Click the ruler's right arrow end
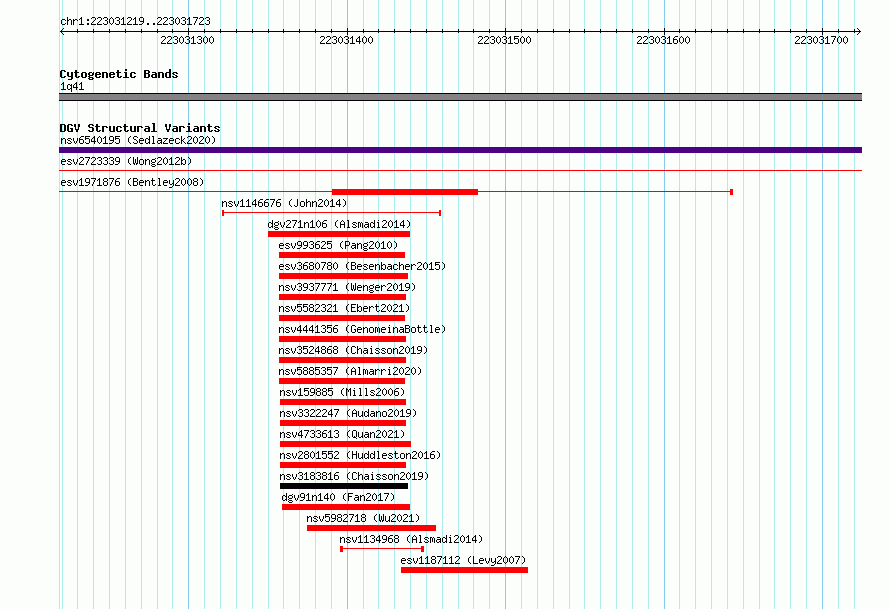The height and width of the screenshot is (609, 890). [x=859, y=32]
